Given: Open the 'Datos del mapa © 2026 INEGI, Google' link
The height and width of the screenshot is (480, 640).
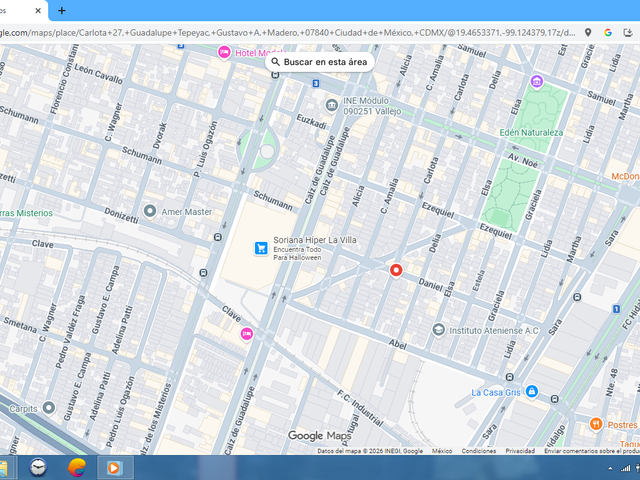Looking at the screenshot, I should pyautogui.click(x=370, y=451).
